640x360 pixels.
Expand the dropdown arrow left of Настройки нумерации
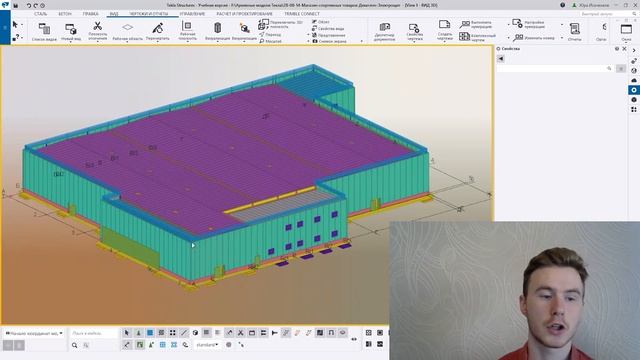(509, 24)
